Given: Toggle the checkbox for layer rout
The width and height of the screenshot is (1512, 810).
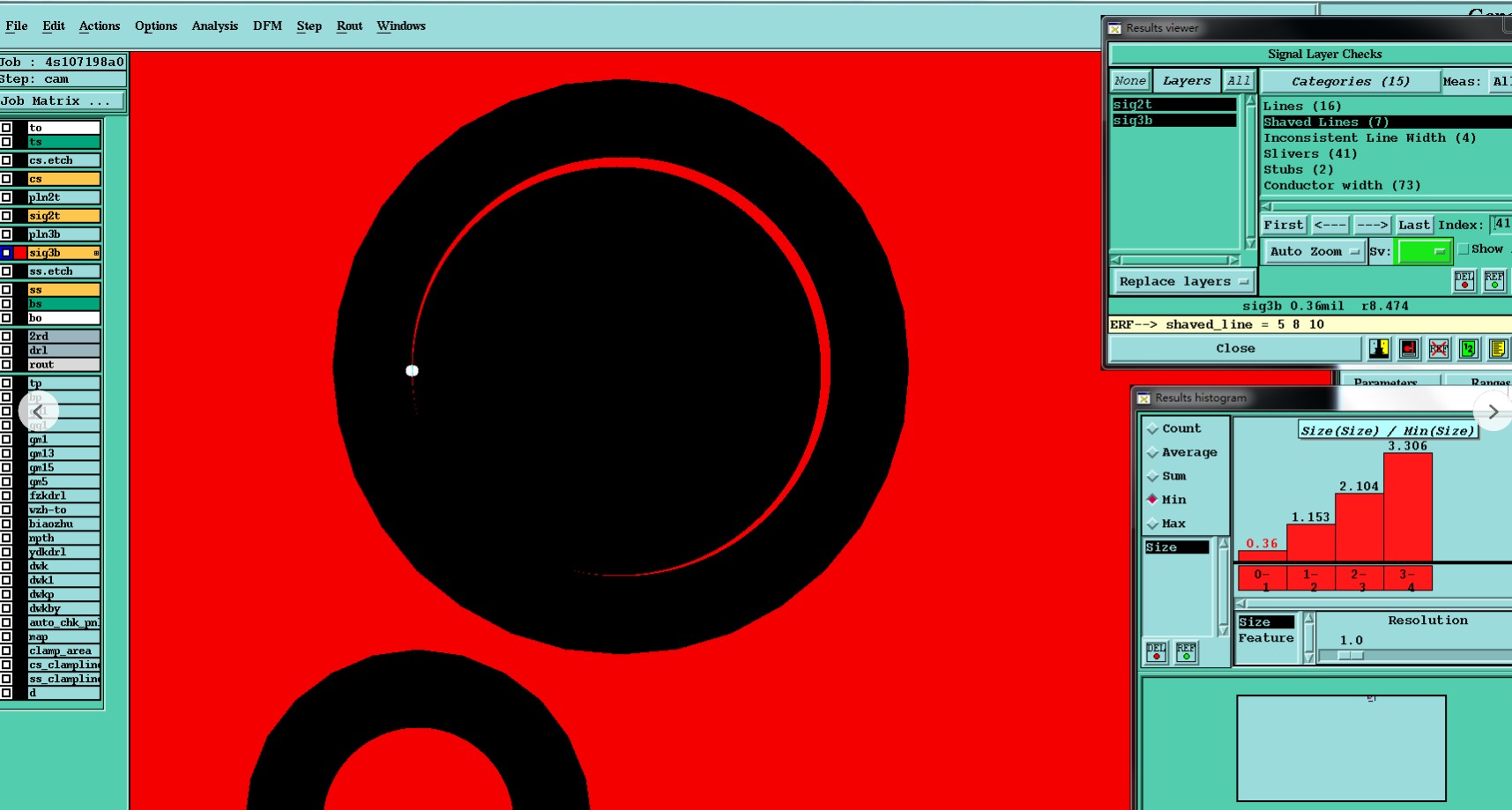Looking at the screenshot, I should coord(6,365).
